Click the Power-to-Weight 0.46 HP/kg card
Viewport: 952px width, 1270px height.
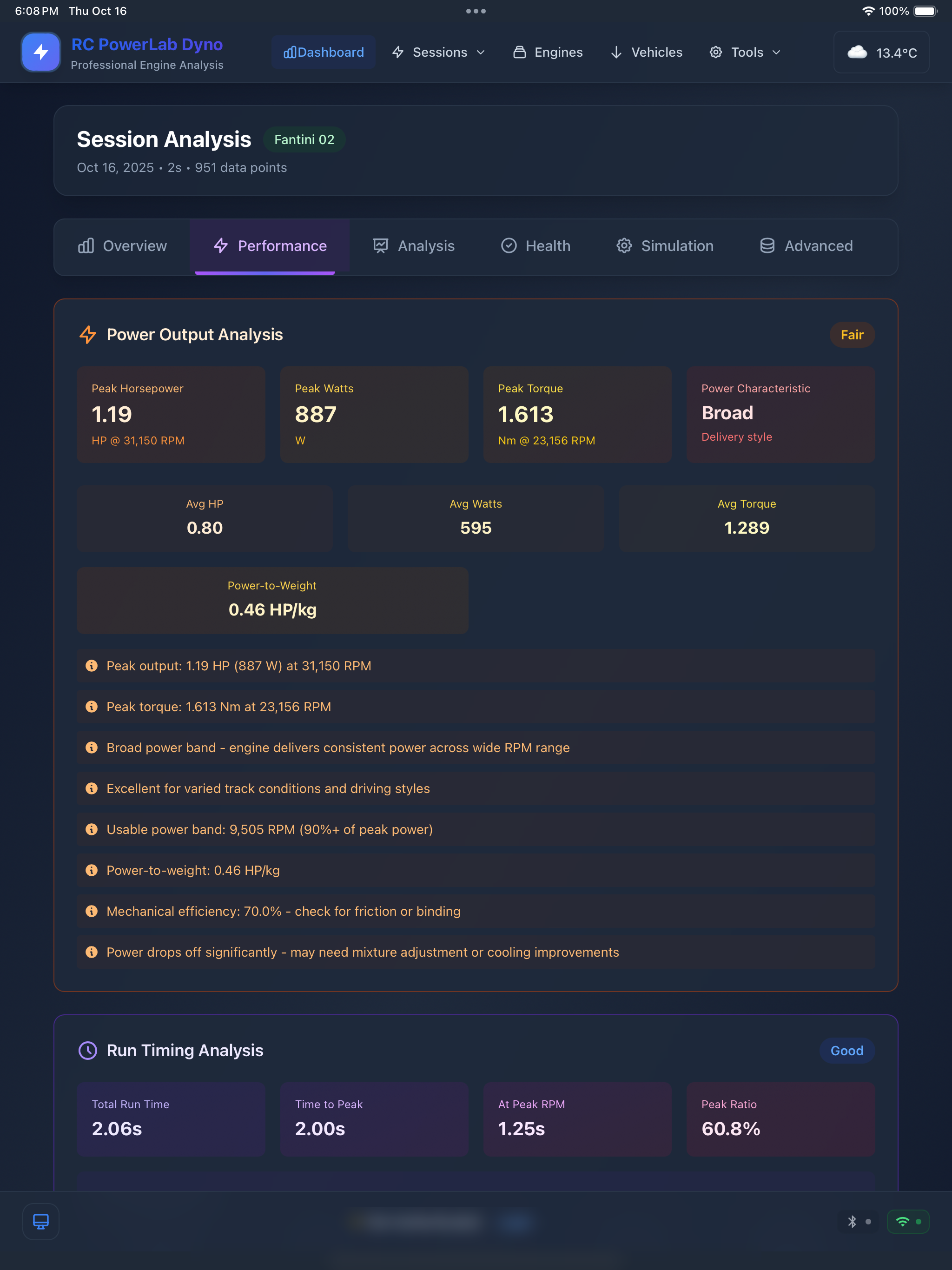pyautogui.click(x=273, y=601)
